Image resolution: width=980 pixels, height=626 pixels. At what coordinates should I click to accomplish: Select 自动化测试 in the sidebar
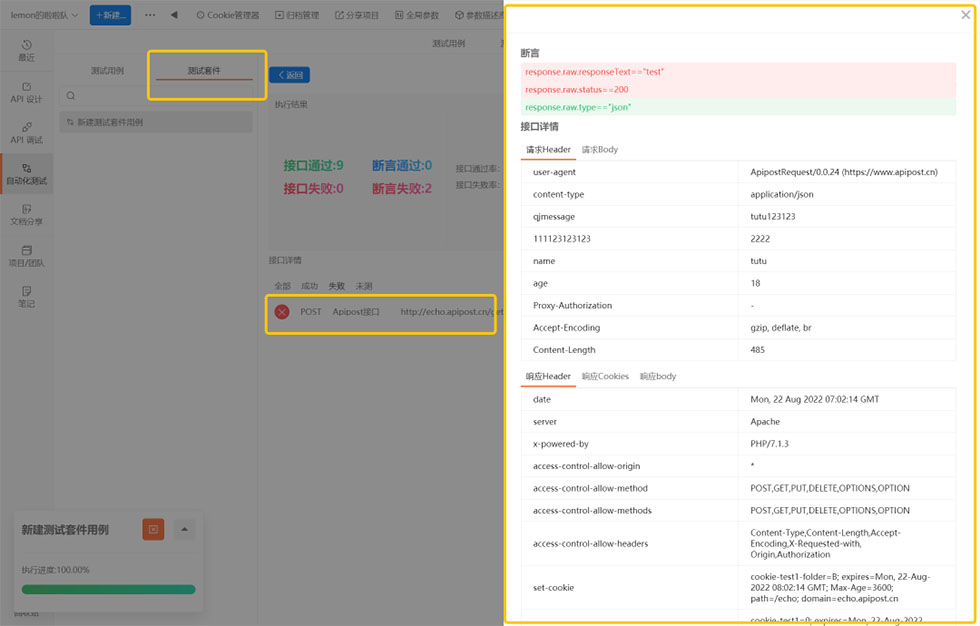(26, 174)
